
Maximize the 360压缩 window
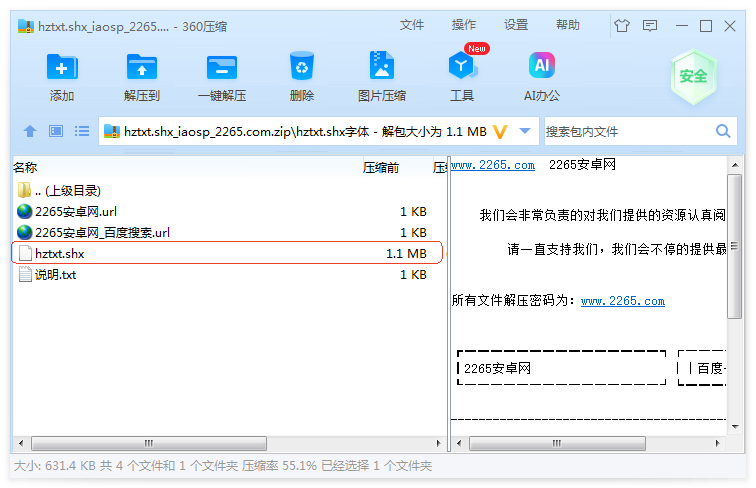tap(706, 26)
